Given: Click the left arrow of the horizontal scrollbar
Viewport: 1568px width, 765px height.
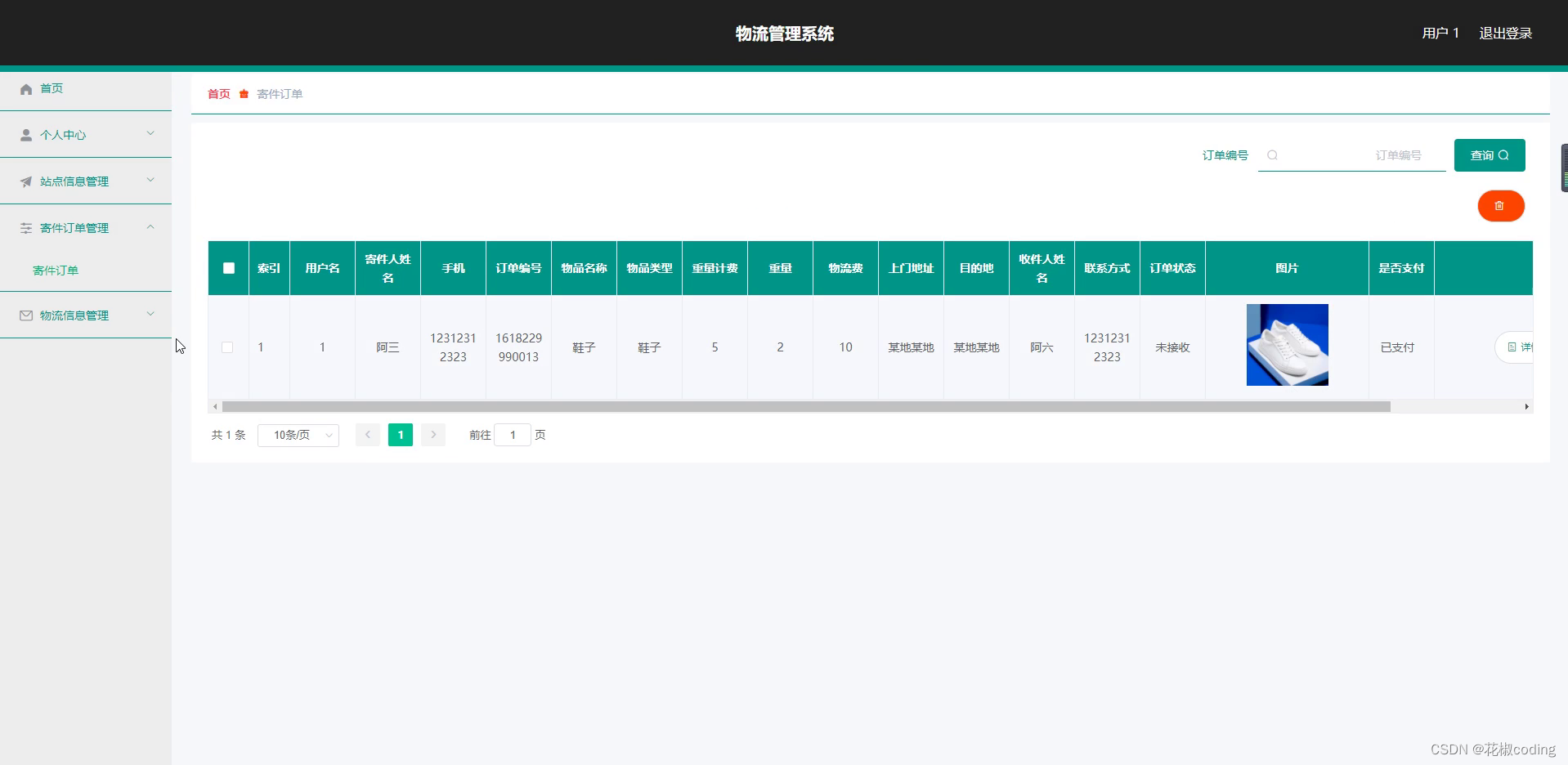Looking at the screenshot, I should coord(215,406).
